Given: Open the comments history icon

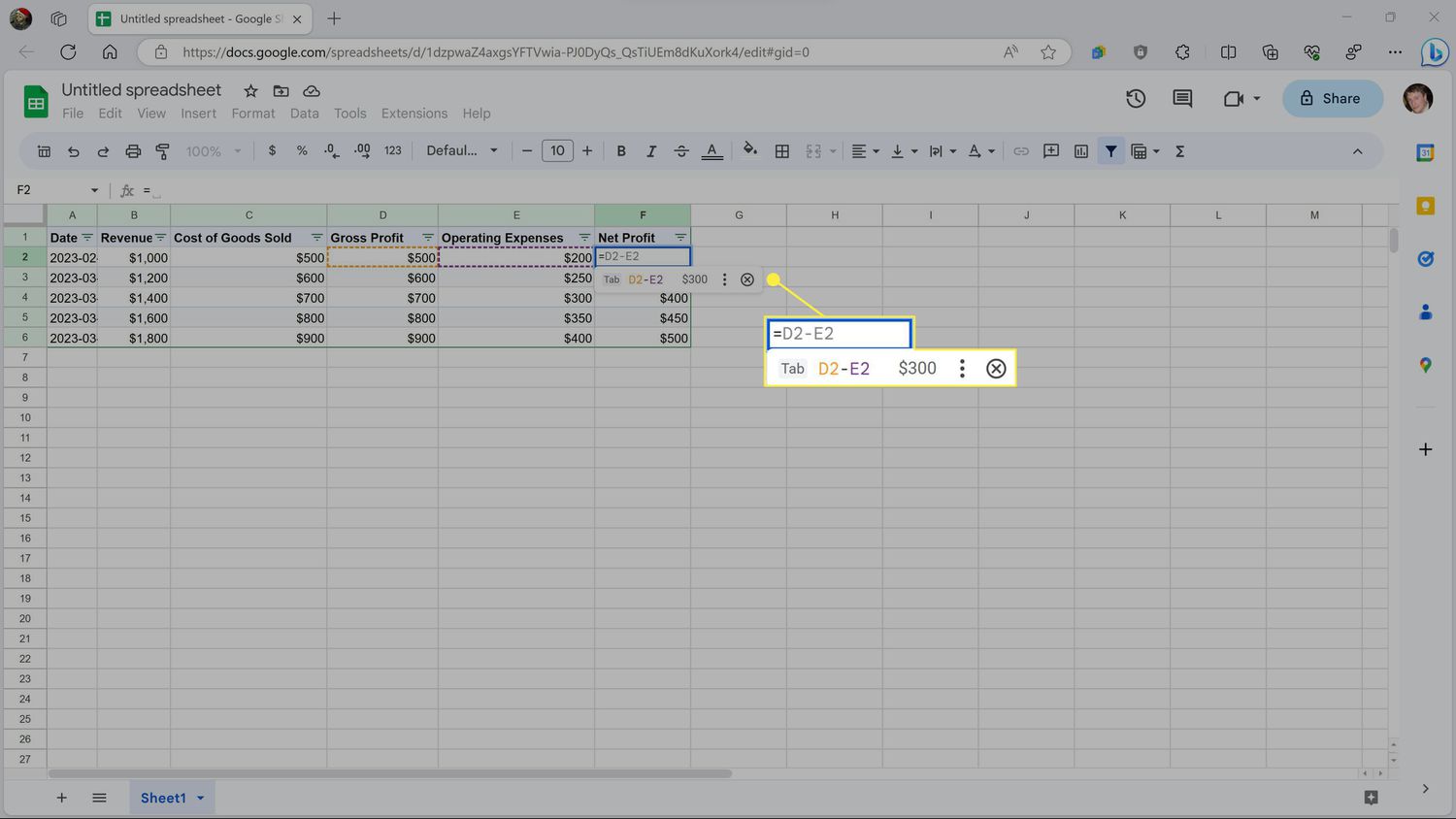Looking at the screenshot, I should click(1182, 98).
